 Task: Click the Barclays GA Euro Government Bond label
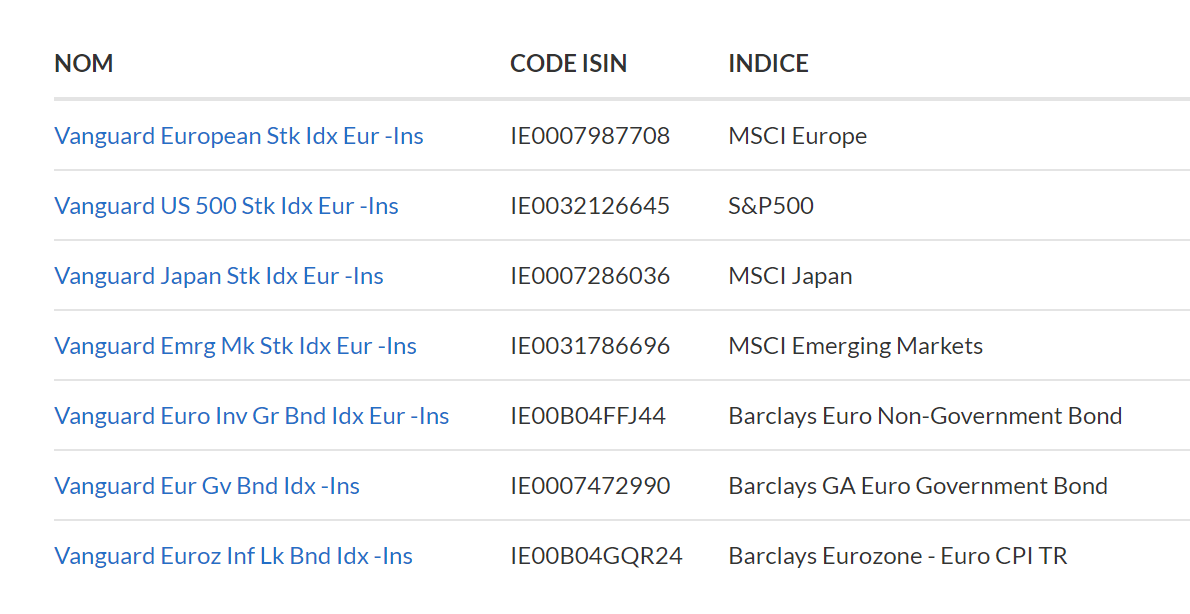pos(917,486)
